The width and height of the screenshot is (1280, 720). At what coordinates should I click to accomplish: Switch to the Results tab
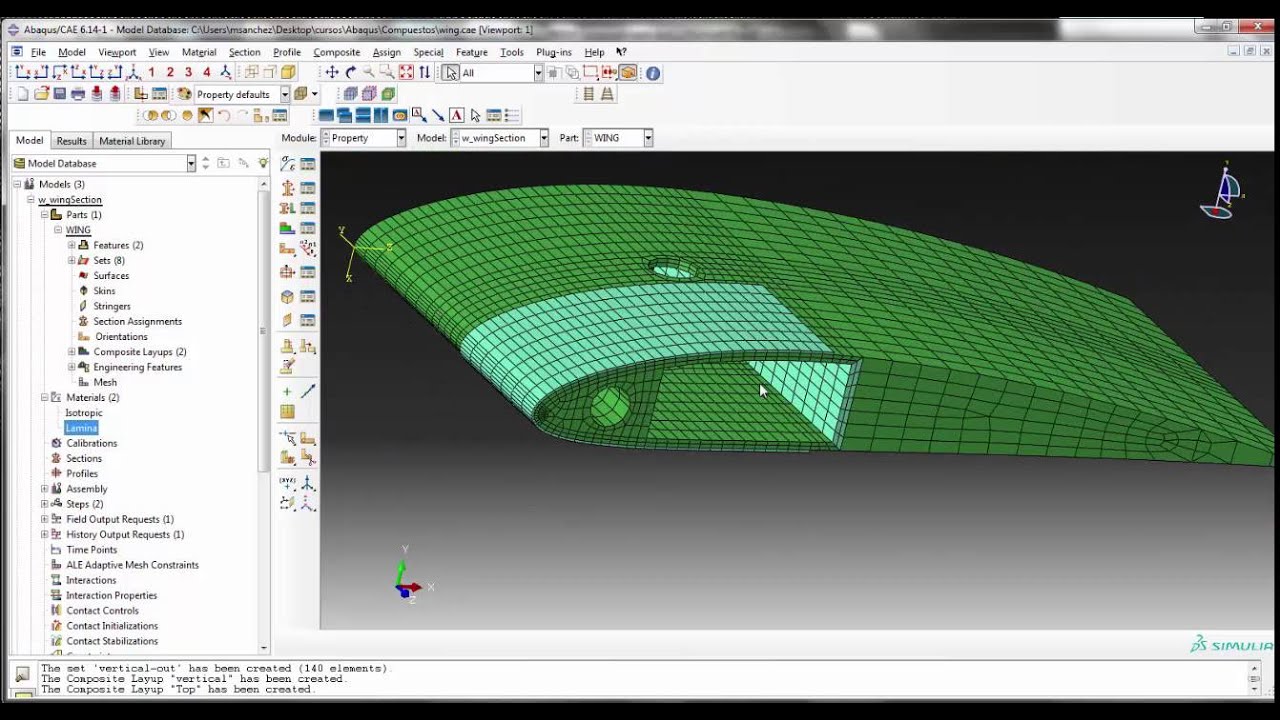(71, 141)
